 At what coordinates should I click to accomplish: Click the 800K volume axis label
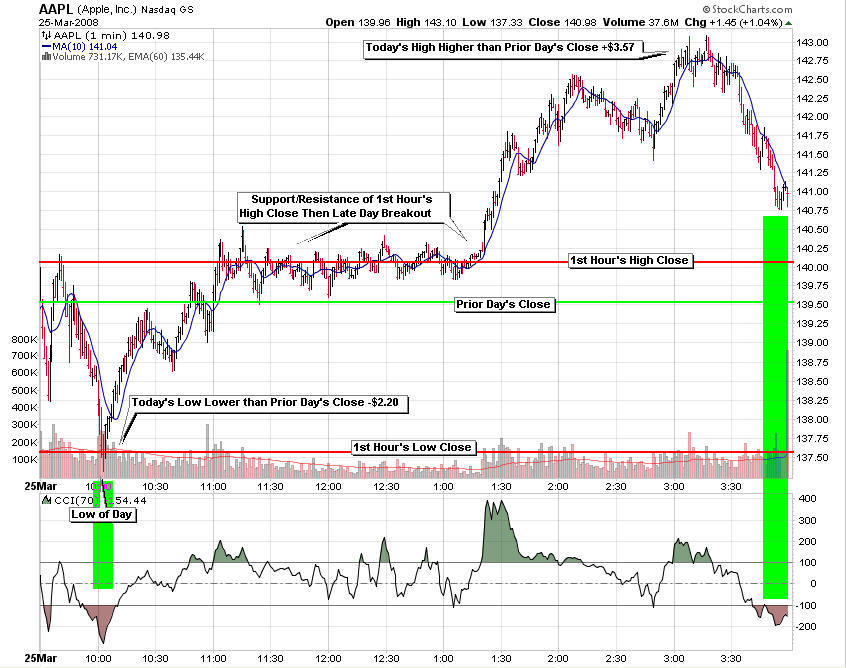24,339
